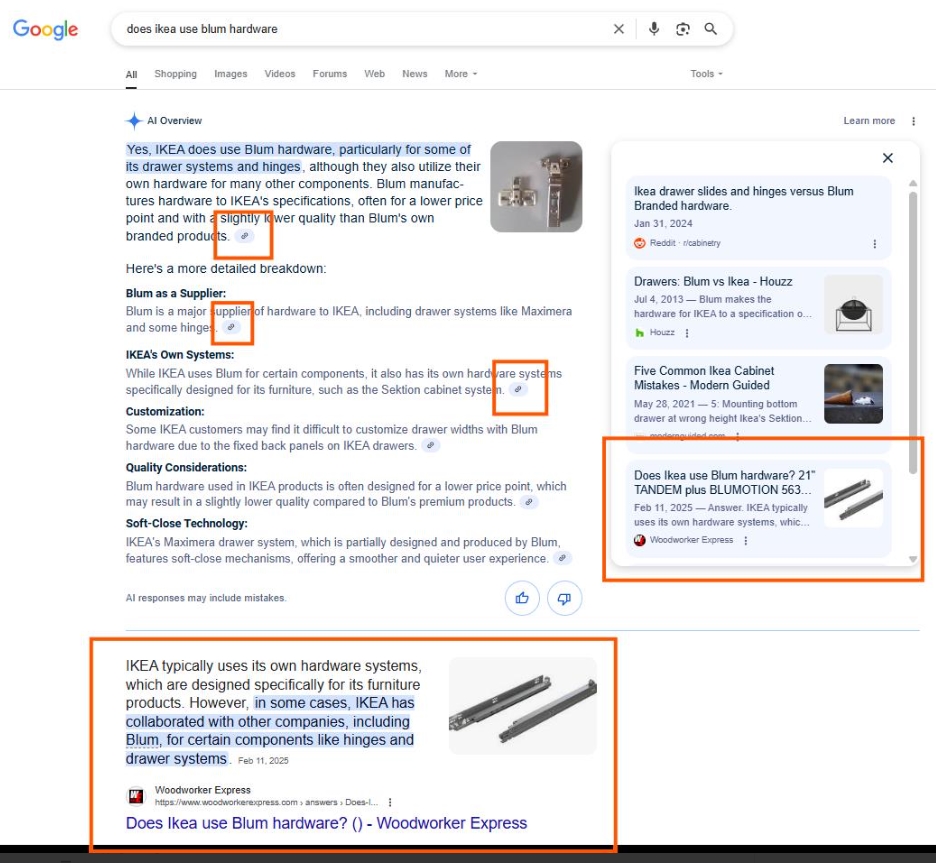Close the sources side panel
The width and height of the screenshot is (936, 863).
[887, 158]
